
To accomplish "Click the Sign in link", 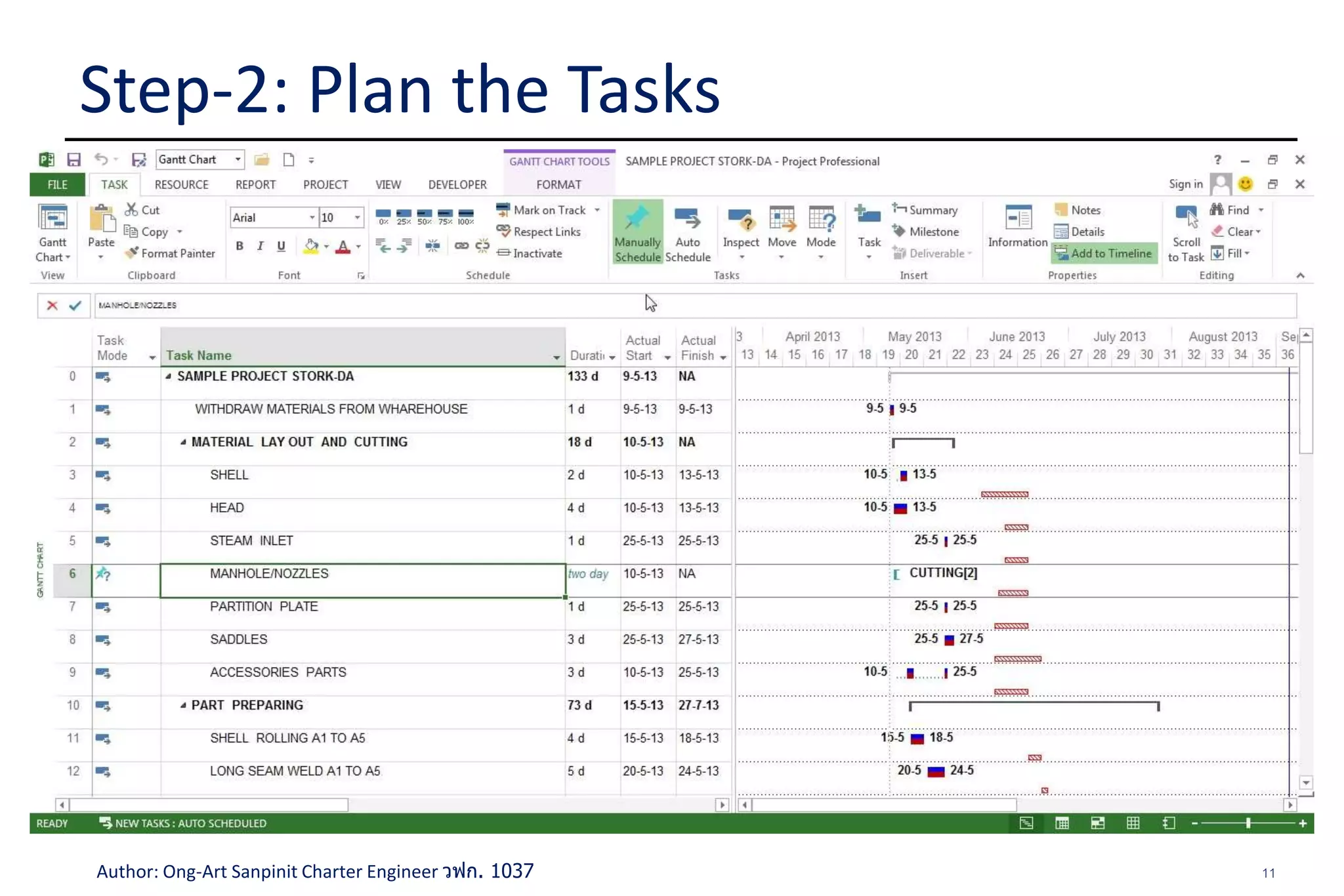I will pos(1185,184).
